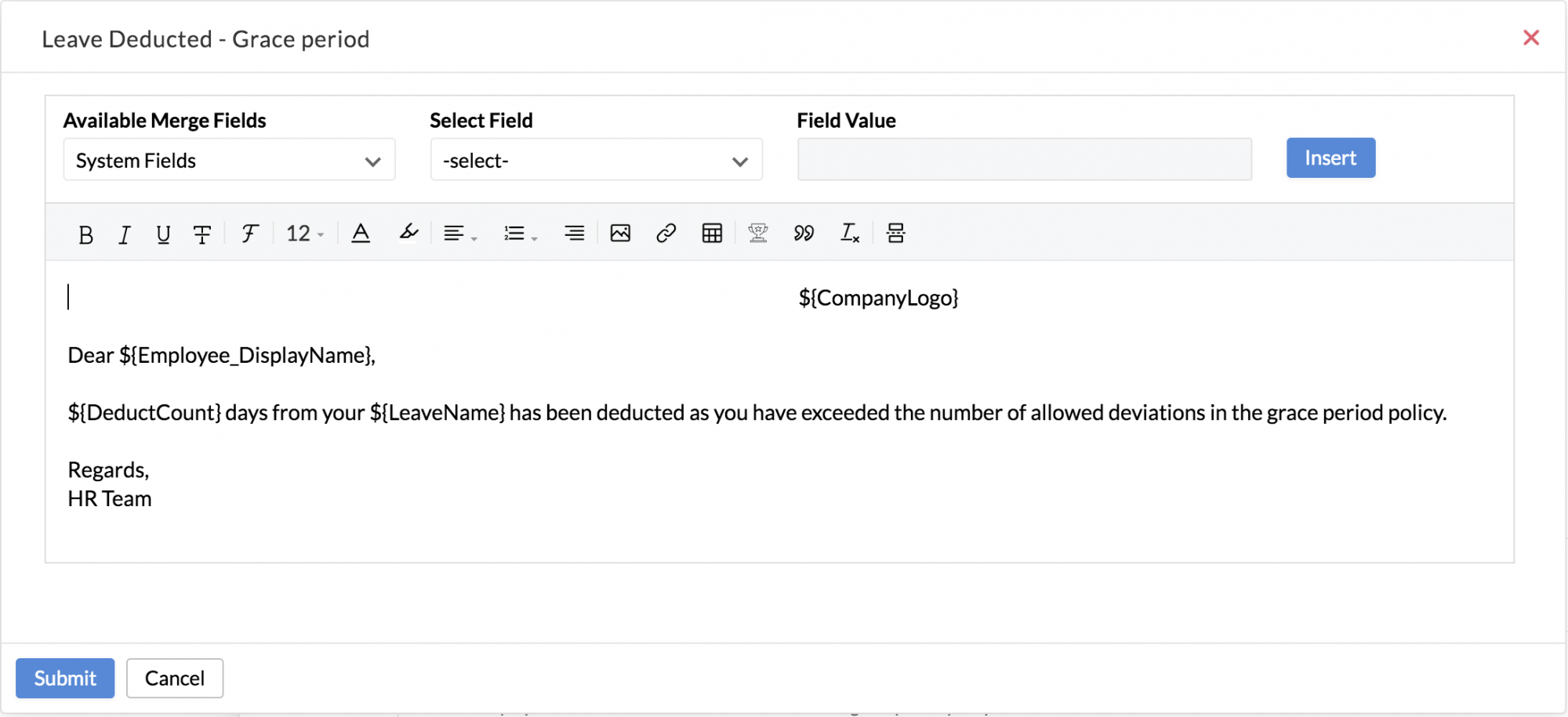This screenshot has width=1568, height=717.
Task: Clear formatting with the Tx icon
Action: [x=849, y=233]
